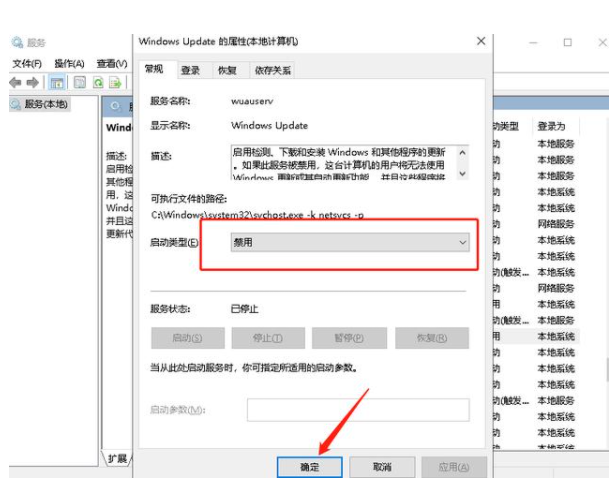This screenshot has width=610, height=483.
Task: Click the executable path text svchost.exe
Action: pos(258,215)
